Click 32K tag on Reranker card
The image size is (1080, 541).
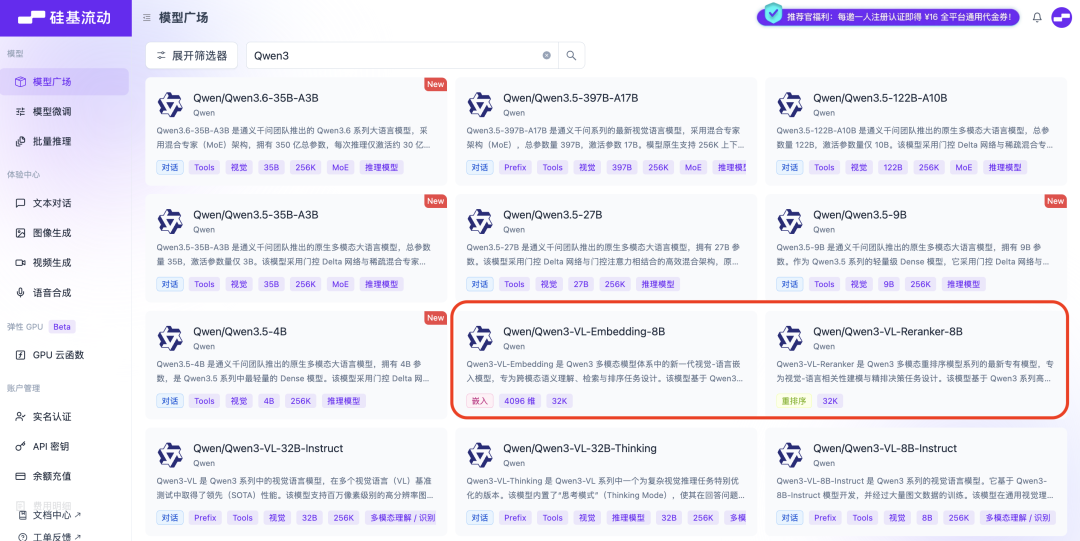830,400
